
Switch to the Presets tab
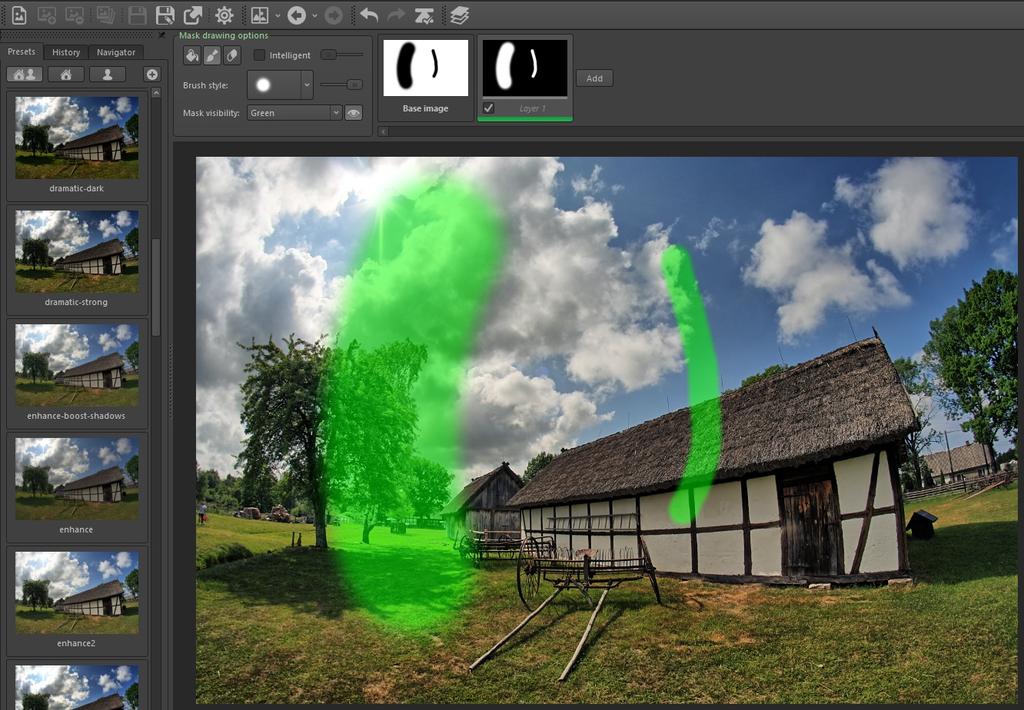click(x=22, y=52)
